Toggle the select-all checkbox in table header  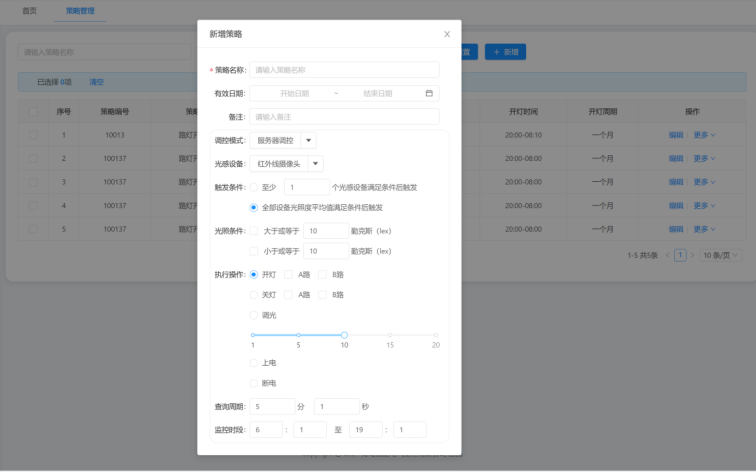point(33,111)
